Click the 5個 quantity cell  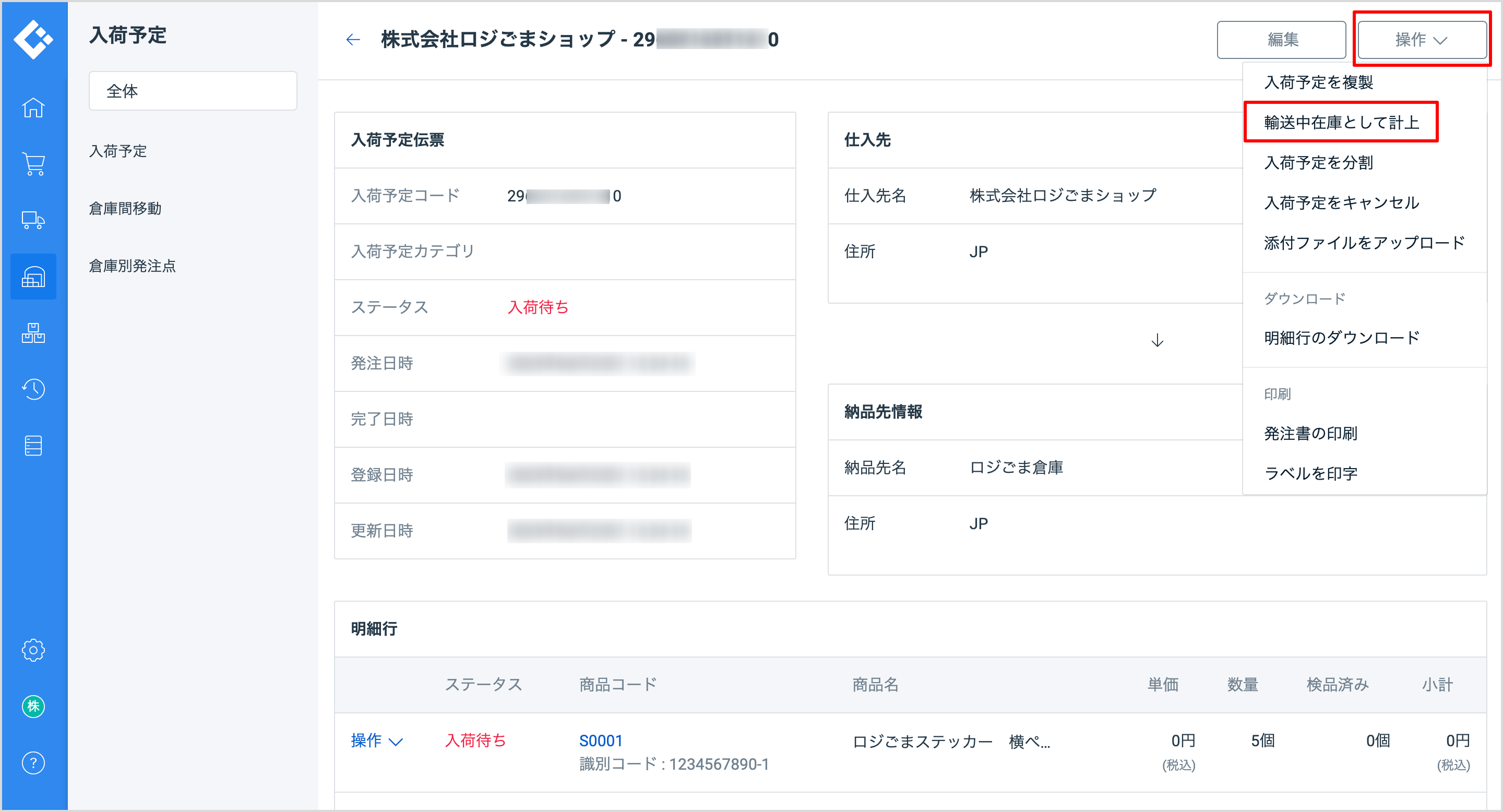[1262, 741]
